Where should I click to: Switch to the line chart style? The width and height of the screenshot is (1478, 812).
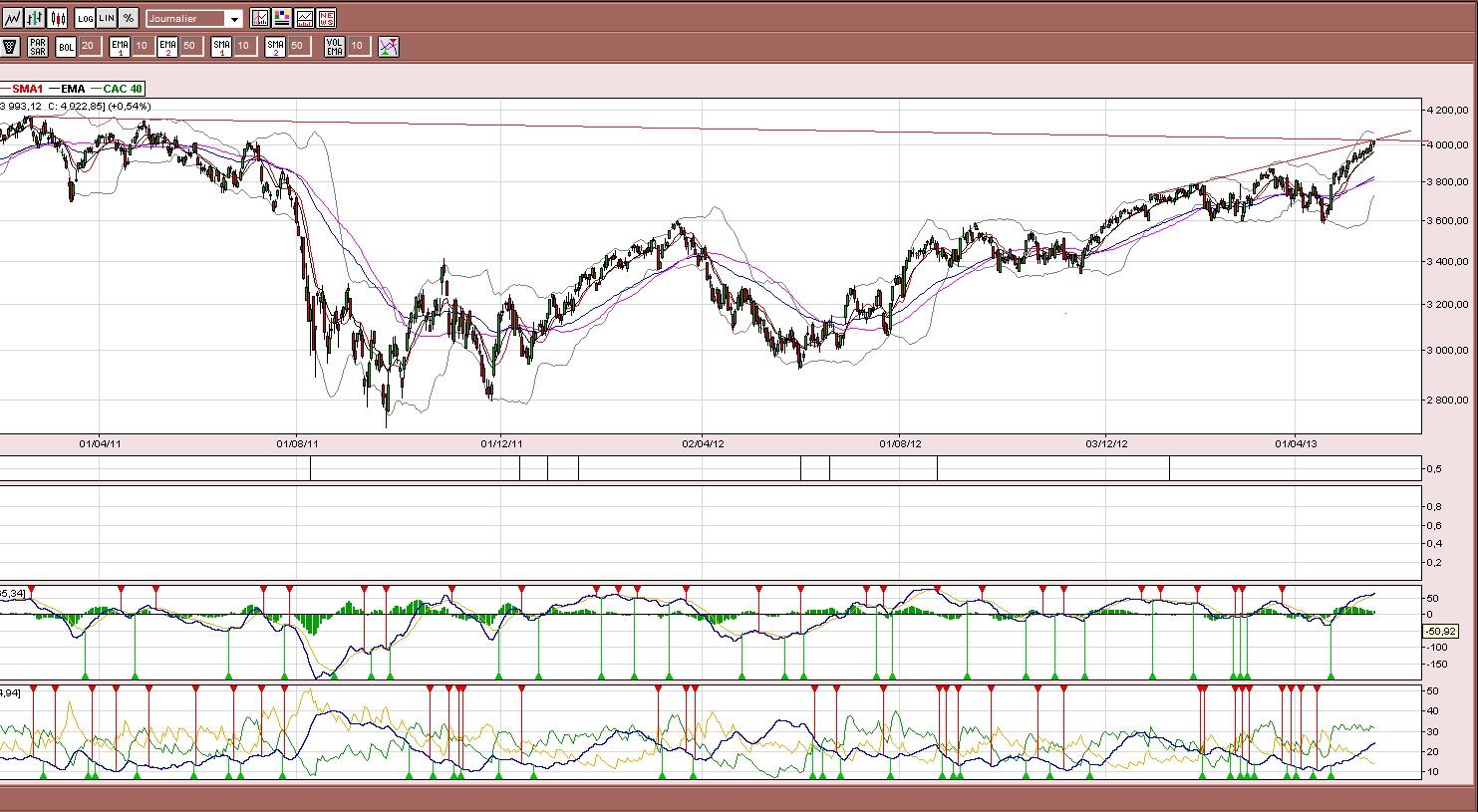point(13,18)
